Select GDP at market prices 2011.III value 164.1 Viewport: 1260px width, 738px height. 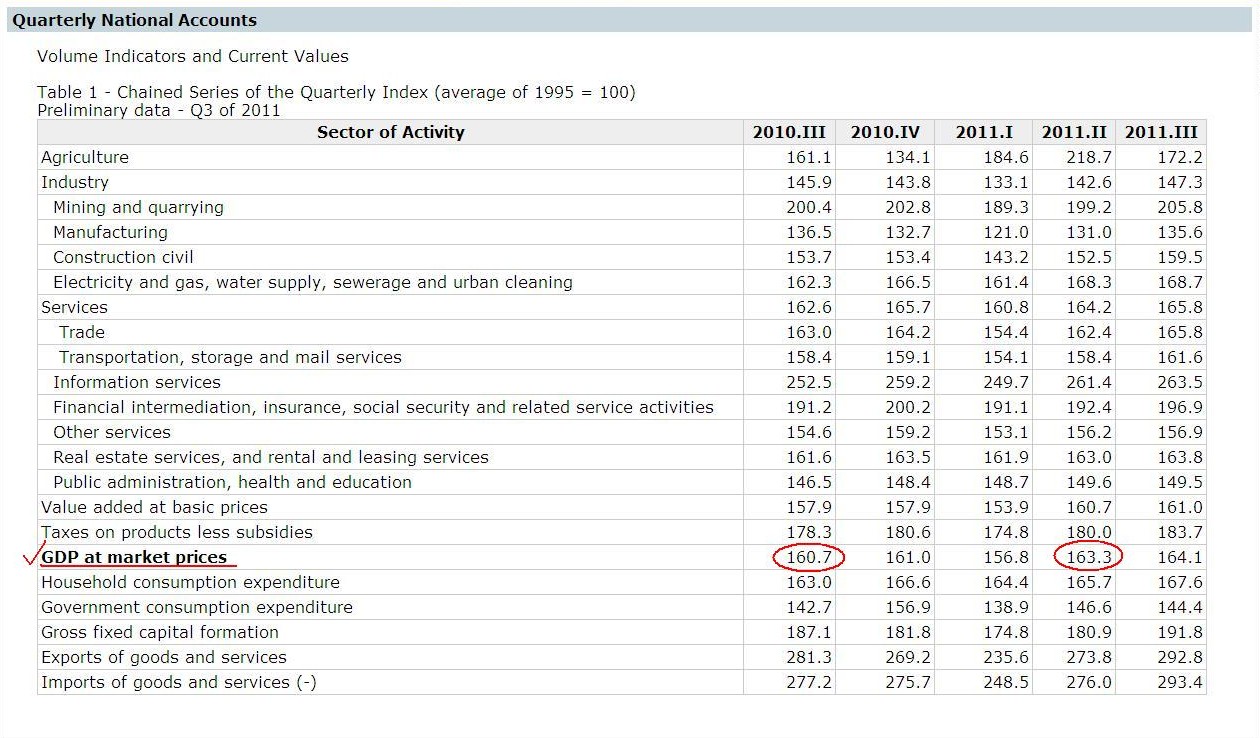coord(1180,557)
